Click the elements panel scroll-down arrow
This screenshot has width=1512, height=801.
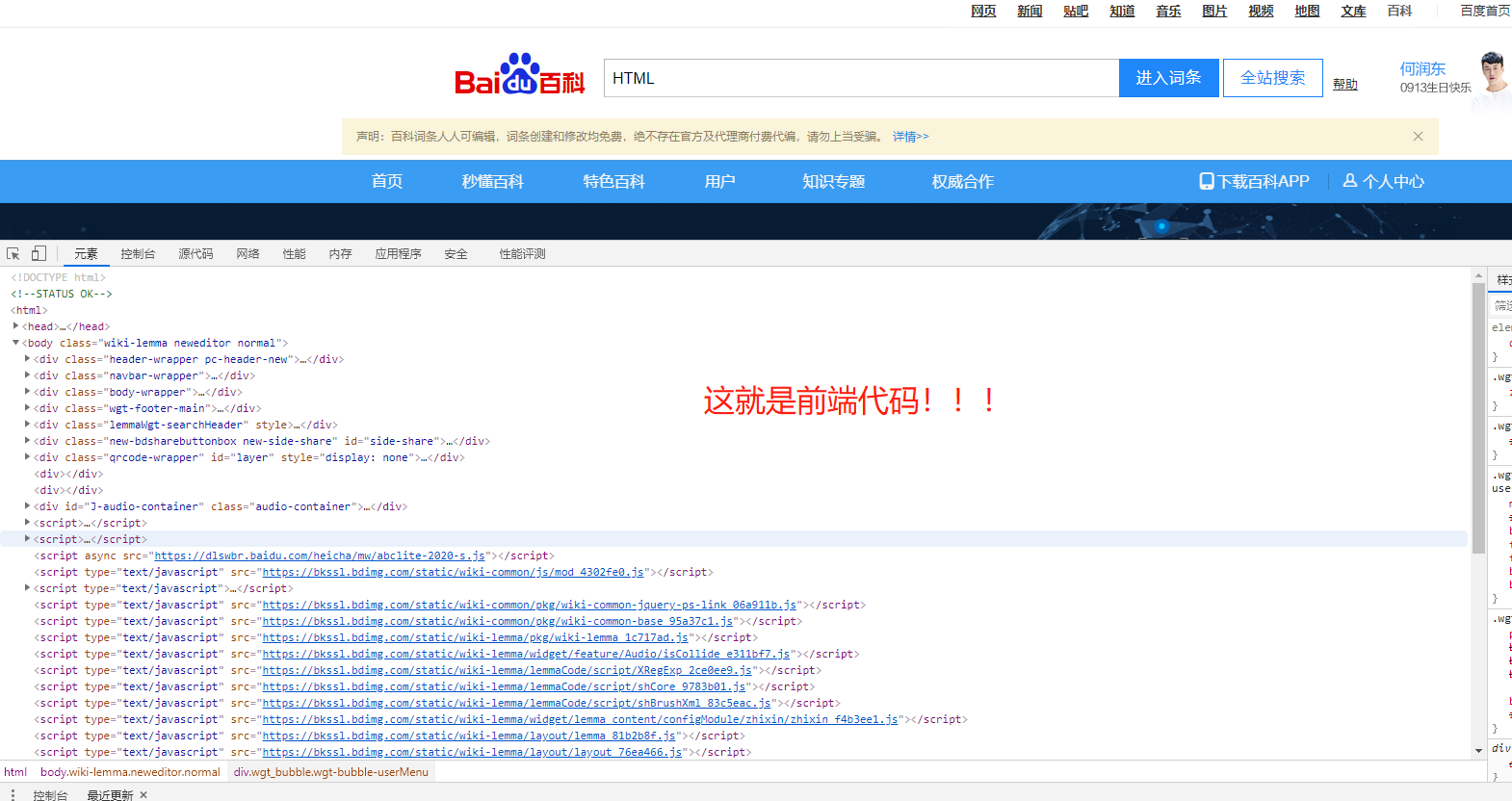[x=1478, y=751]
